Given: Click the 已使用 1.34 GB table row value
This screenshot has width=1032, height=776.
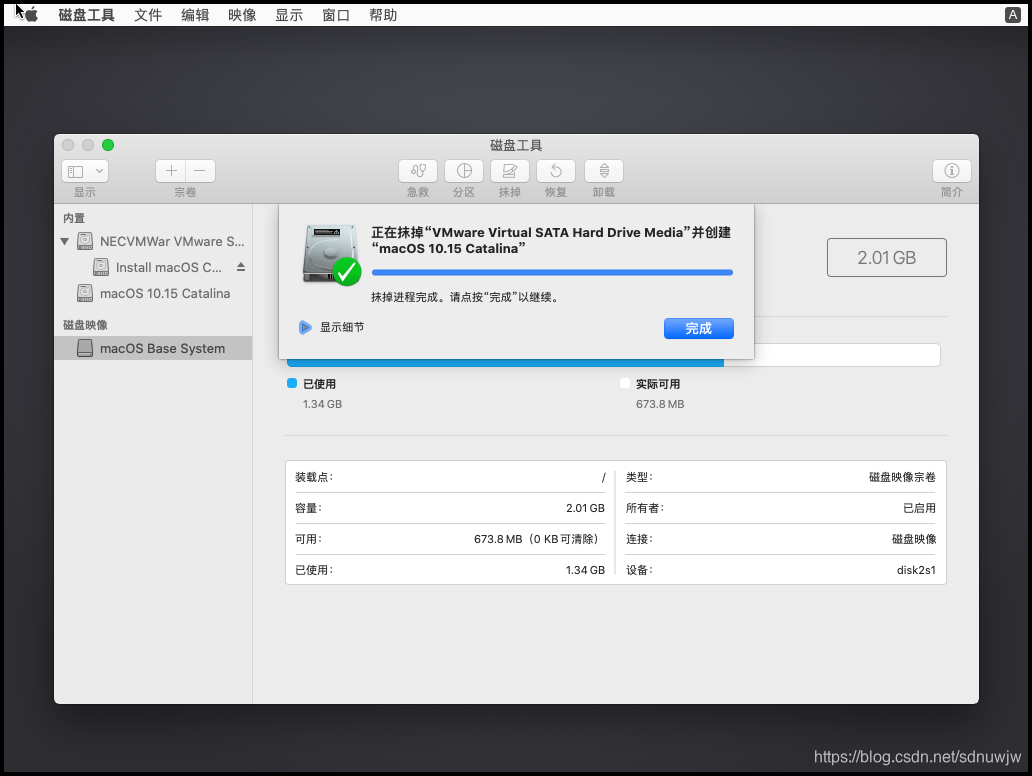Looking at the screenshot, I should click(585, 570).
